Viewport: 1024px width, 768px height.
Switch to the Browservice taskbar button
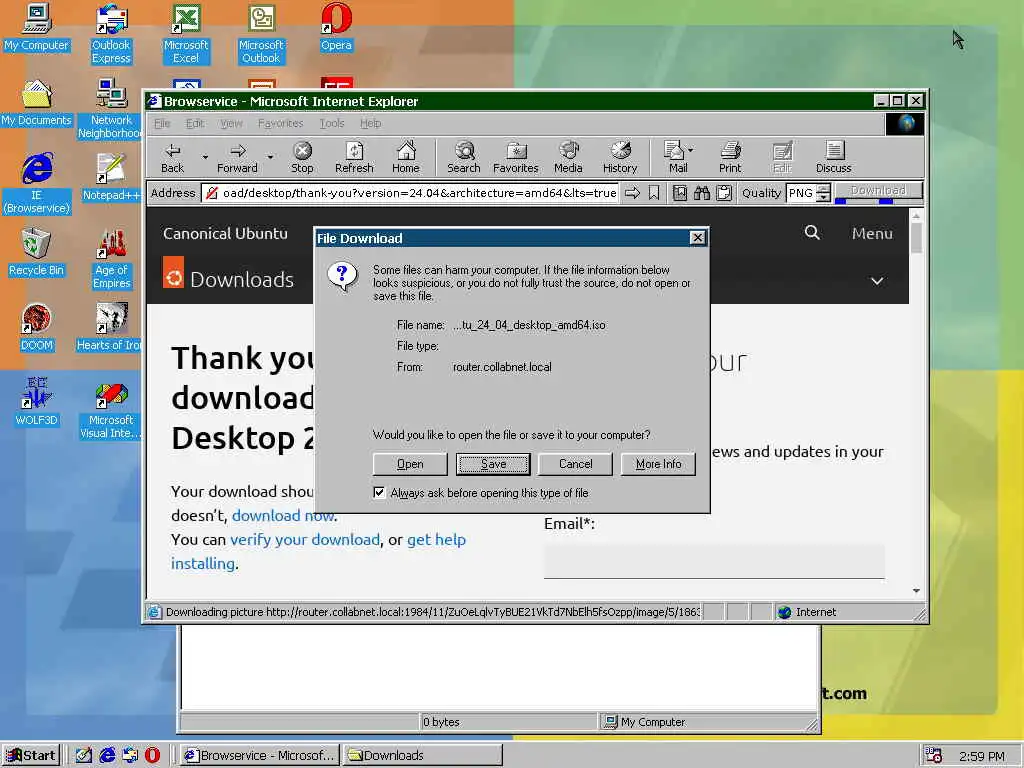click(259, 755)
